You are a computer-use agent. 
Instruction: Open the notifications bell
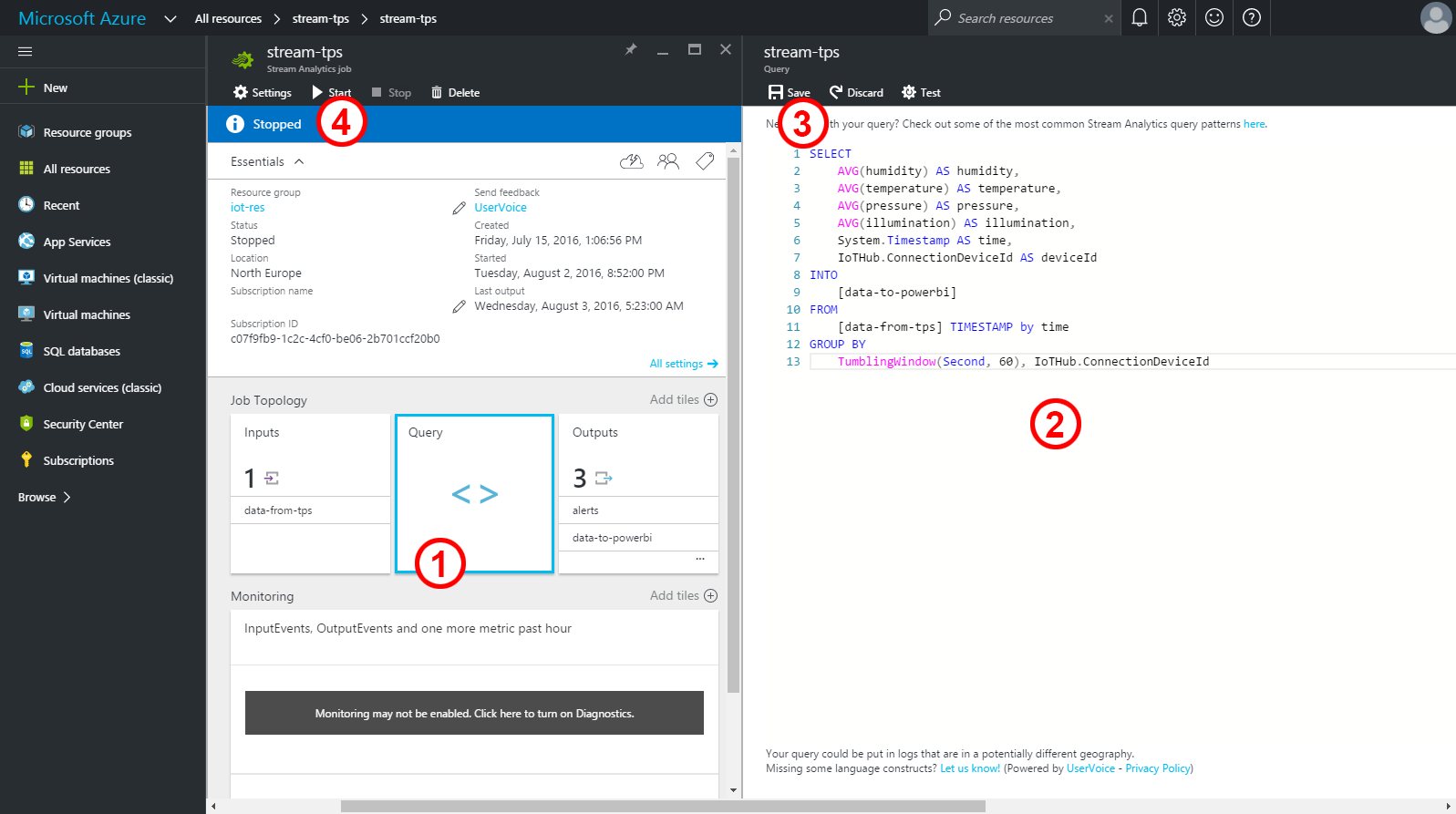coord(1139,17)
